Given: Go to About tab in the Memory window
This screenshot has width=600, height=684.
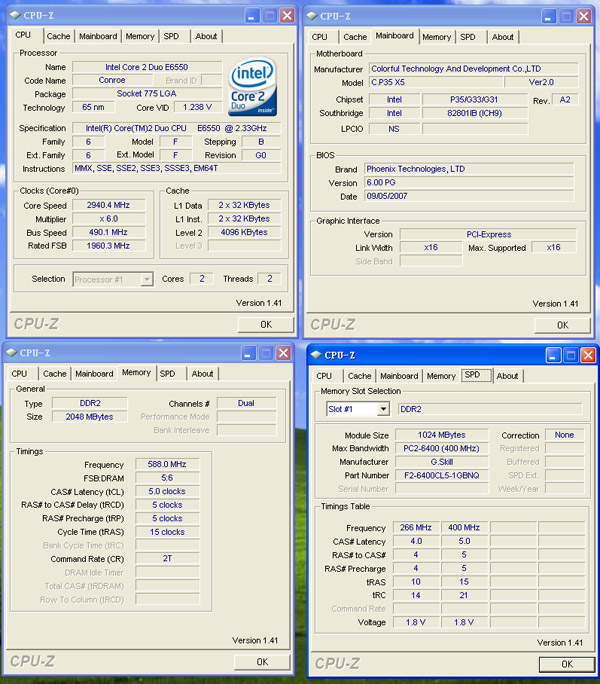Looking at the screenshot, I should (202, 374).
